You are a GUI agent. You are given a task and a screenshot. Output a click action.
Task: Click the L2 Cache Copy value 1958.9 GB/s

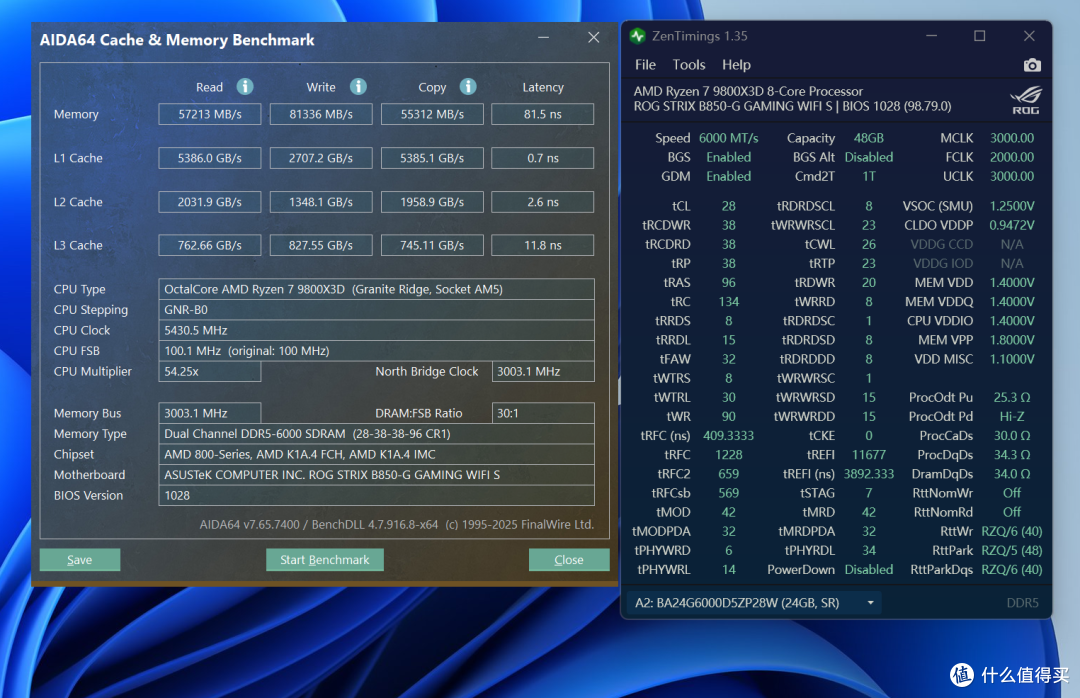(433, 202)
